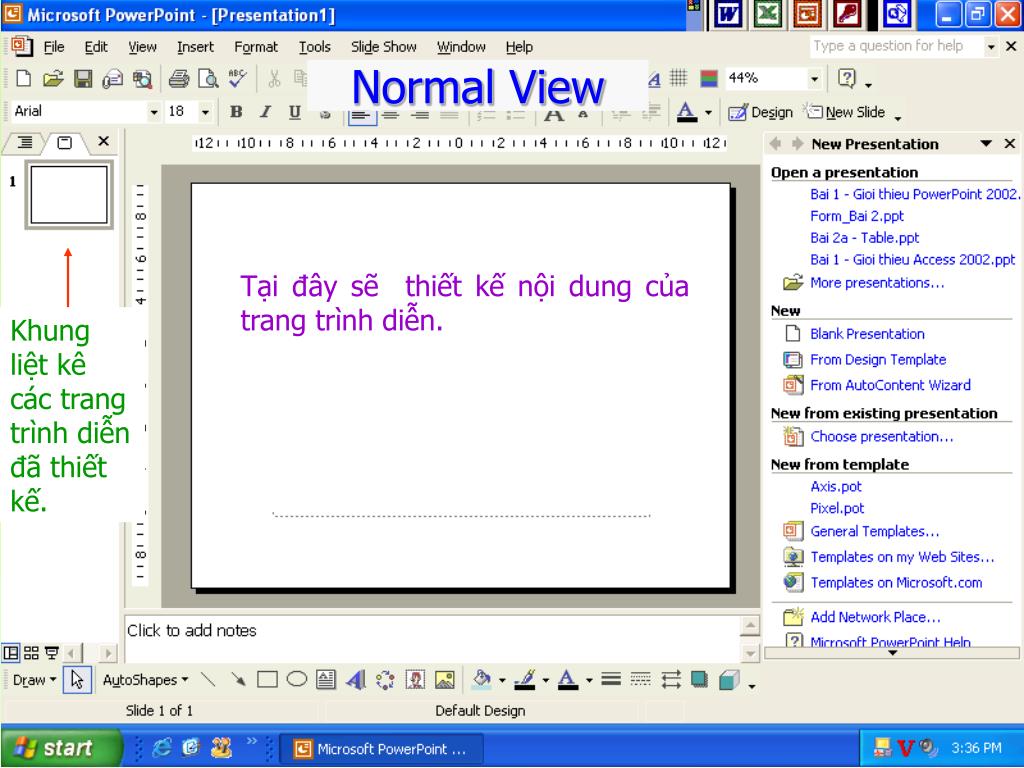Expand the New Presentation task pane dropdown arrow
This screenshot has height=768, width=1024.
[x=986, y=144]
